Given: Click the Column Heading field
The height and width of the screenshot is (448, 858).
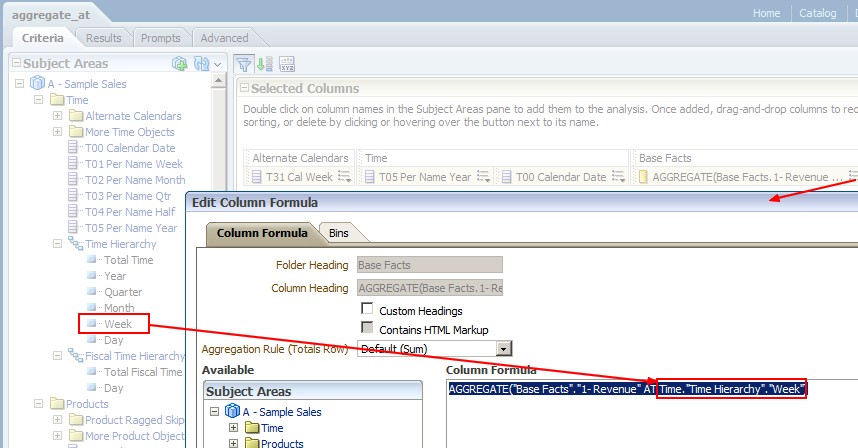Looking at the screenshot, I should tap(430, 288).
